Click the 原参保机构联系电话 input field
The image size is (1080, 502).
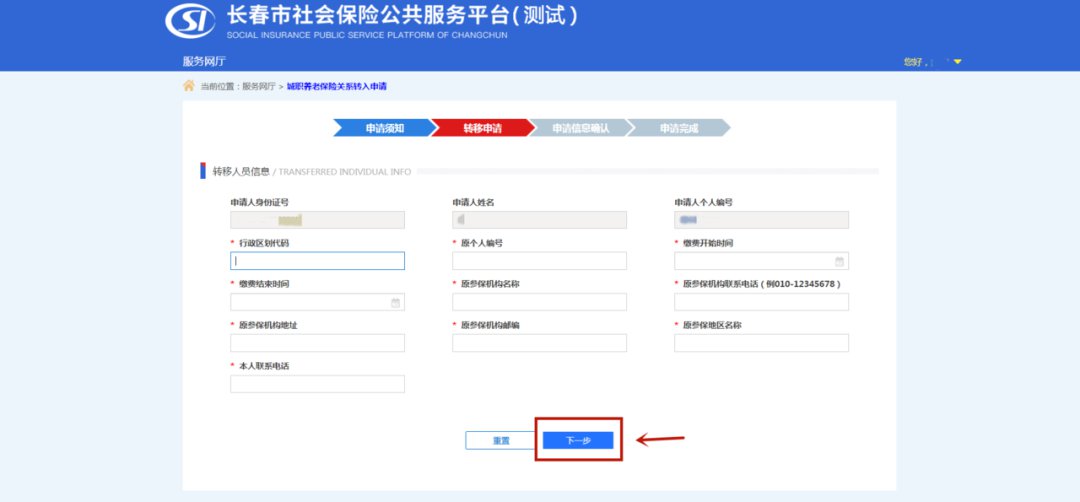(x=761, y=302)
